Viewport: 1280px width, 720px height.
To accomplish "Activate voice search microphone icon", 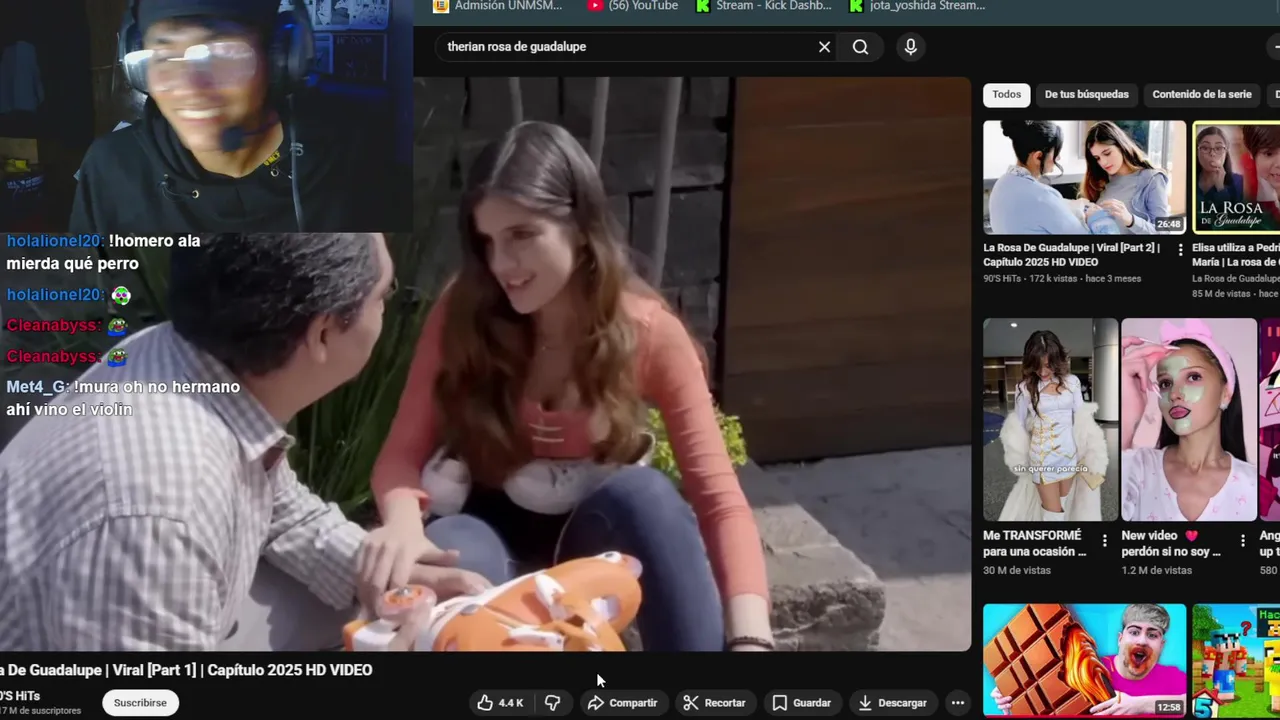I will (910, 47).
